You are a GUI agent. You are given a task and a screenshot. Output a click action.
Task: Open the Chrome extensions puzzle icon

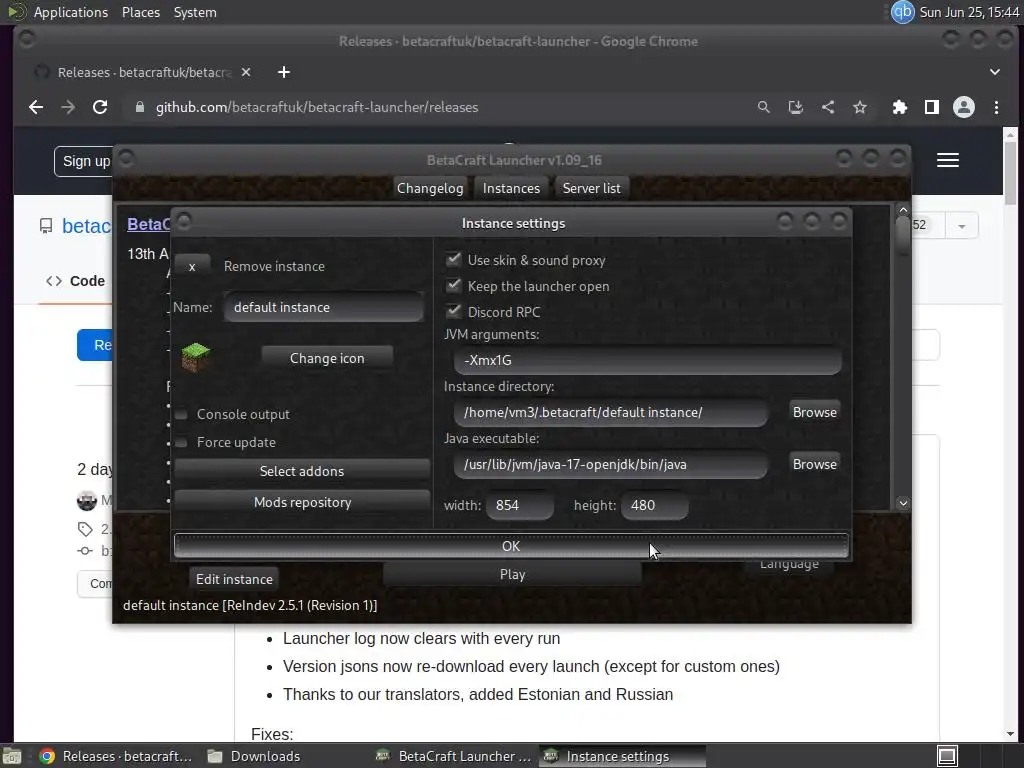click(x=900, y=107)
